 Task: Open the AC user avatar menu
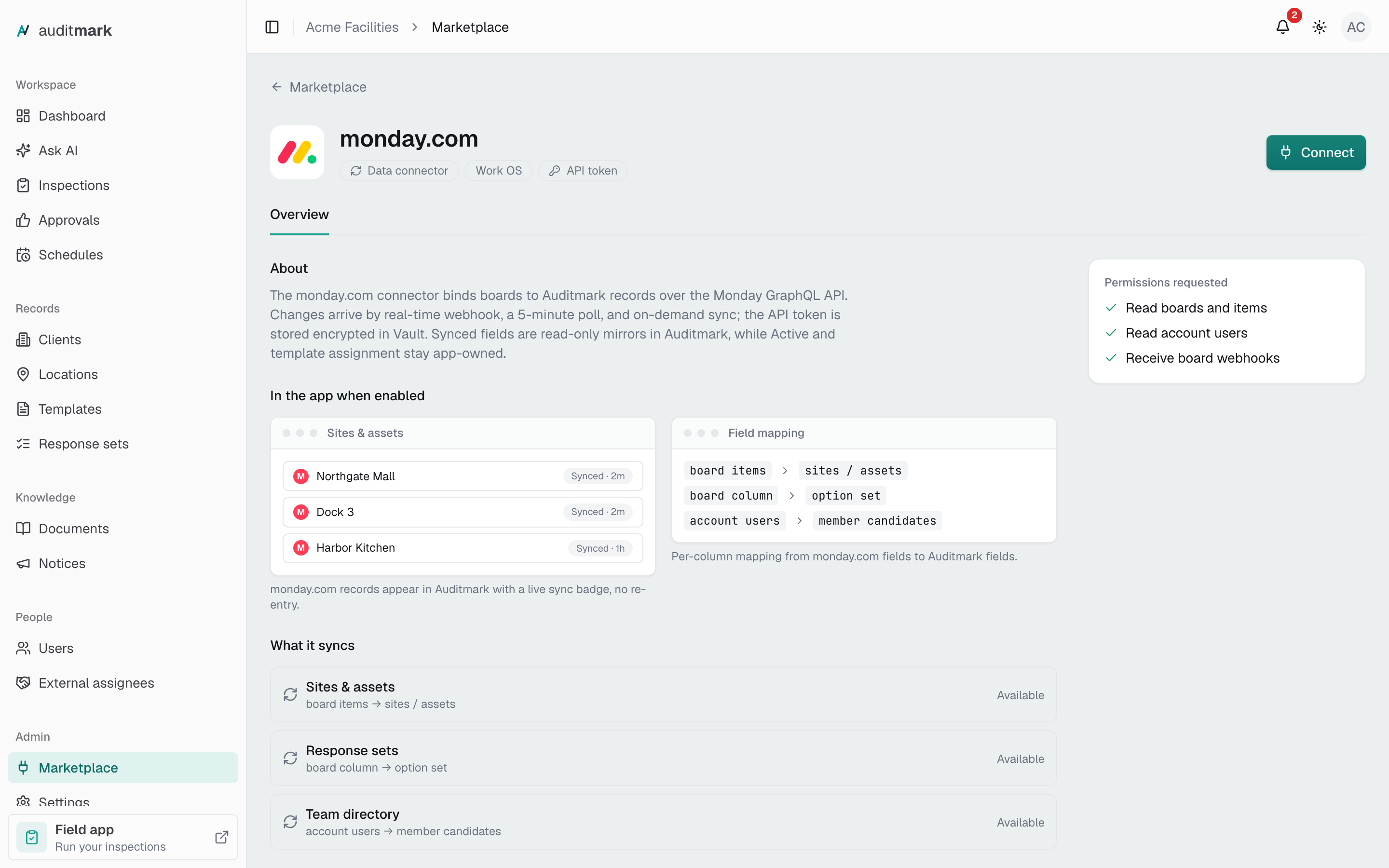click(1356, 27)
